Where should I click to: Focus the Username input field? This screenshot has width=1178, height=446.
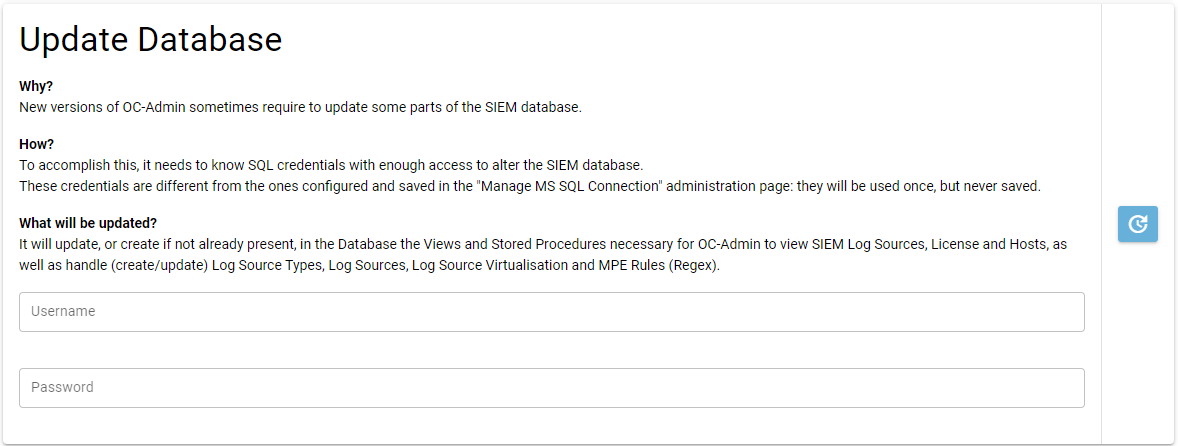[551, 312]
